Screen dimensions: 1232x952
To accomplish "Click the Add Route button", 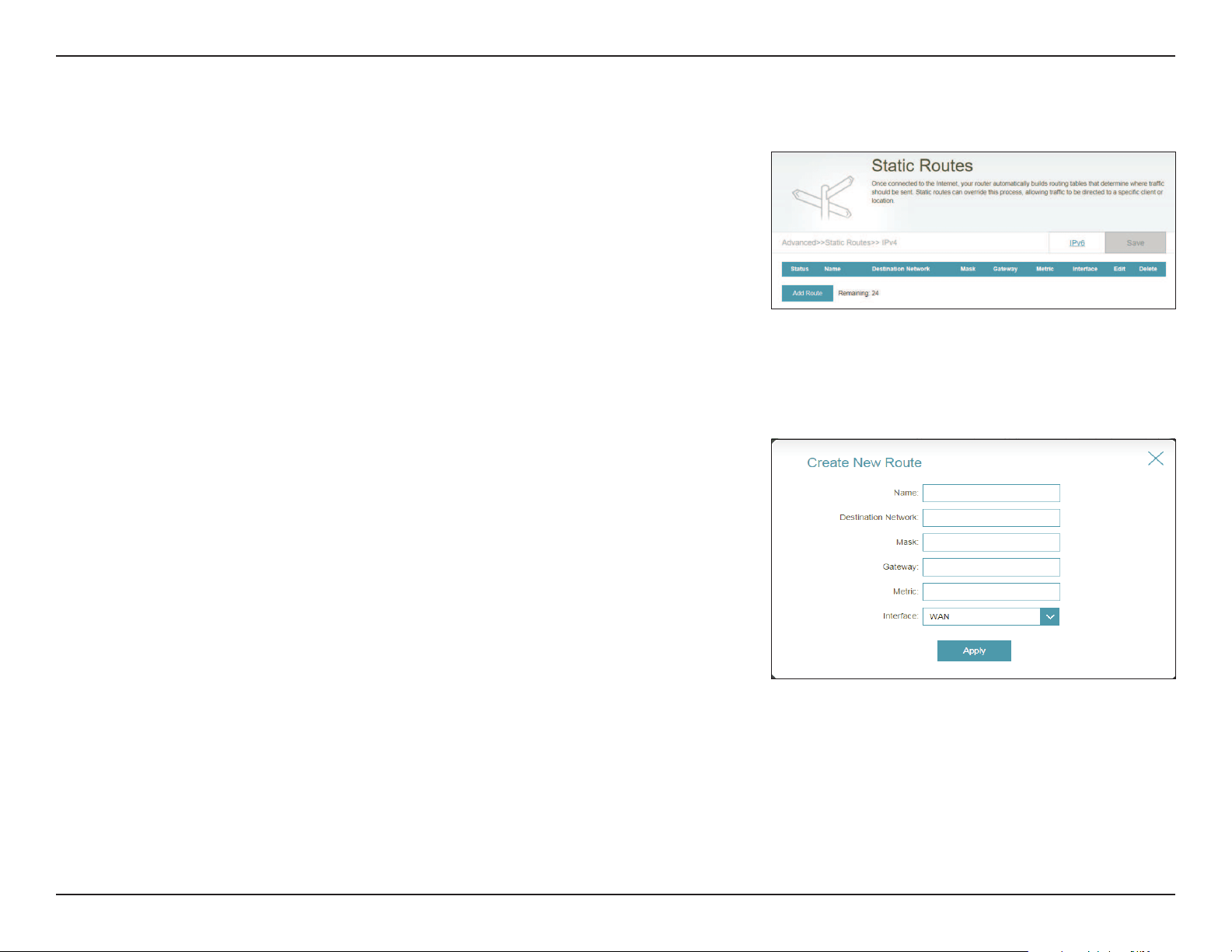I will click(807, 293).
